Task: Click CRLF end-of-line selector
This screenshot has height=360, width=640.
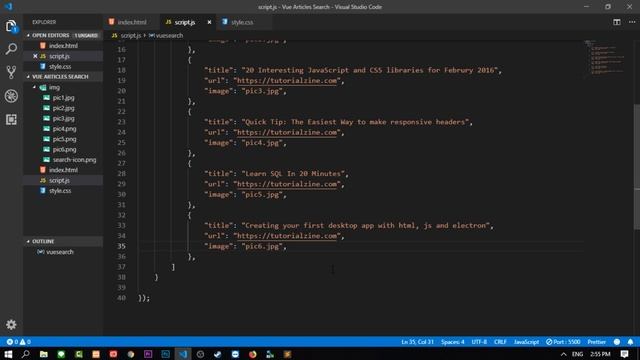Action: pos(500,342)
